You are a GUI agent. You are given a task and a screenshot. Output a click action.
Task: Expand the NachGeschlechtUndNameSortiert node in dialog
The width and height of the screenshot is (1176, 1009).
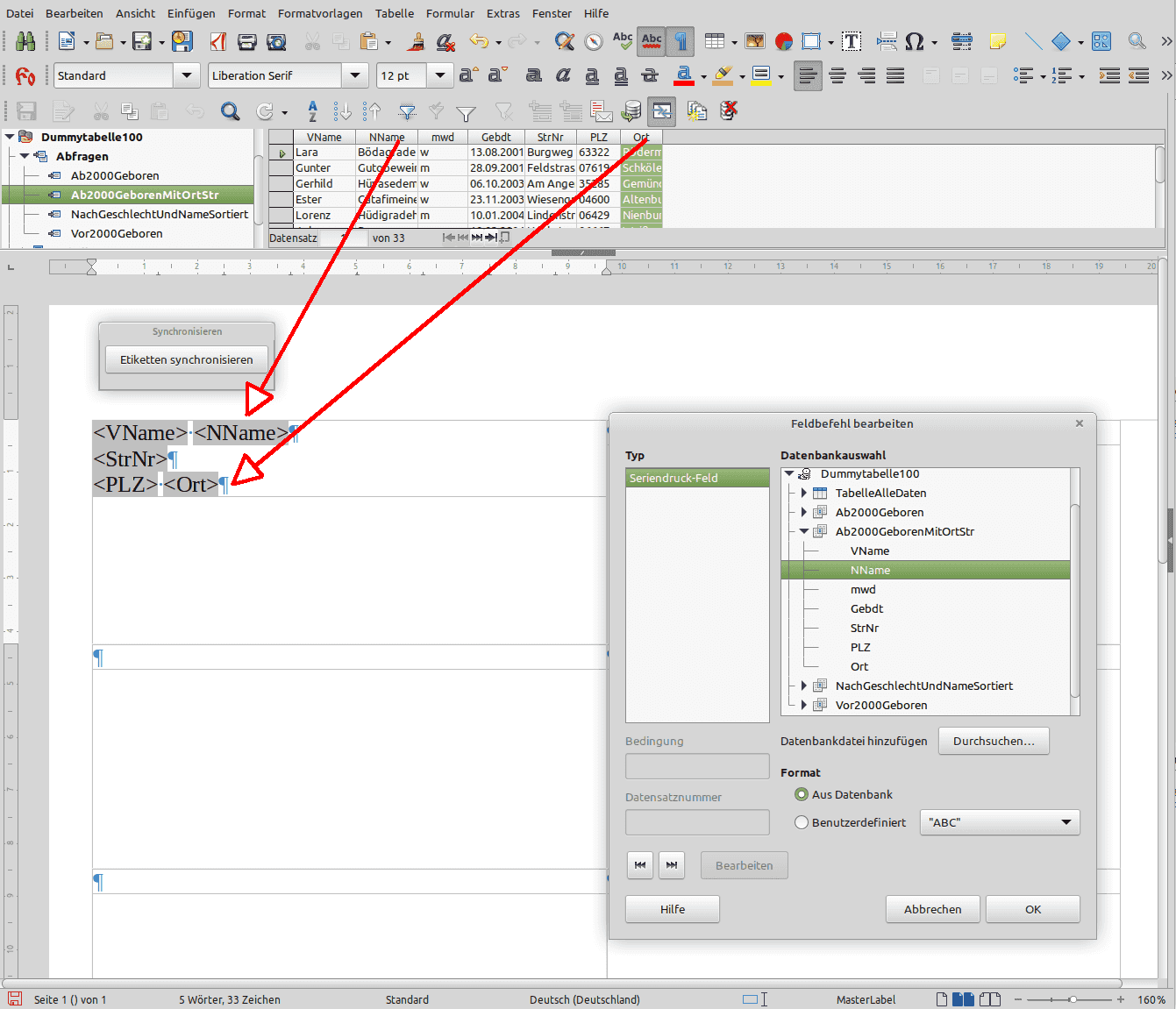tap(804, 686)
